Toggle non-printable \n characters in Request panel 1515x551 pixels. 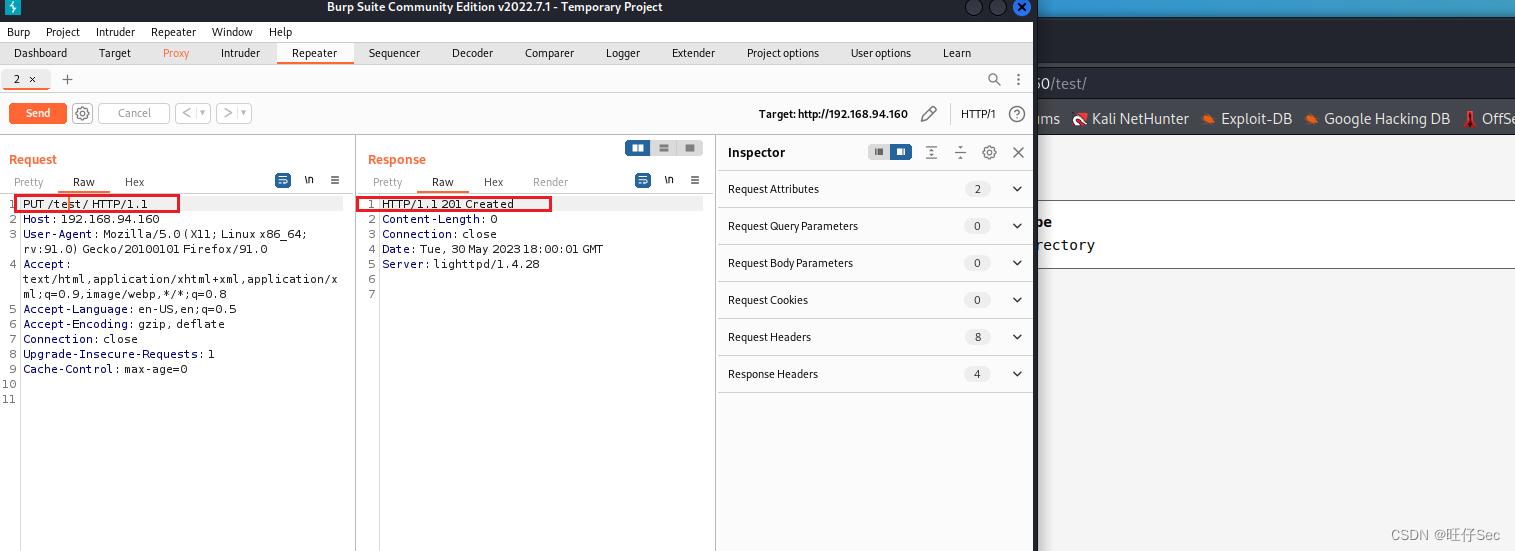point(309,181)
